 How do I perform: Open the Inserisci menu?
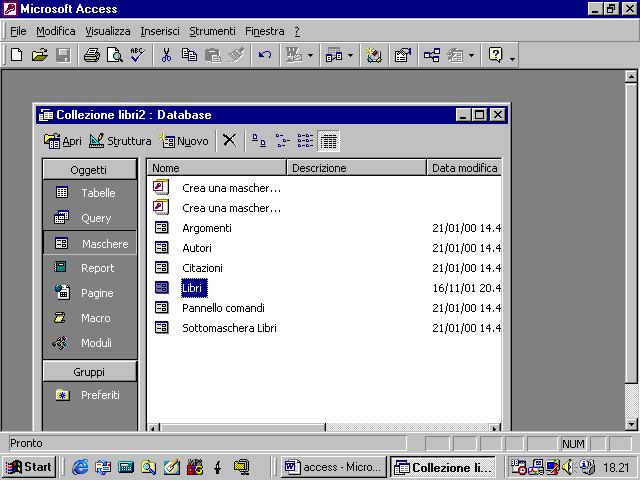pyautogui.click(x=160, y=31)
